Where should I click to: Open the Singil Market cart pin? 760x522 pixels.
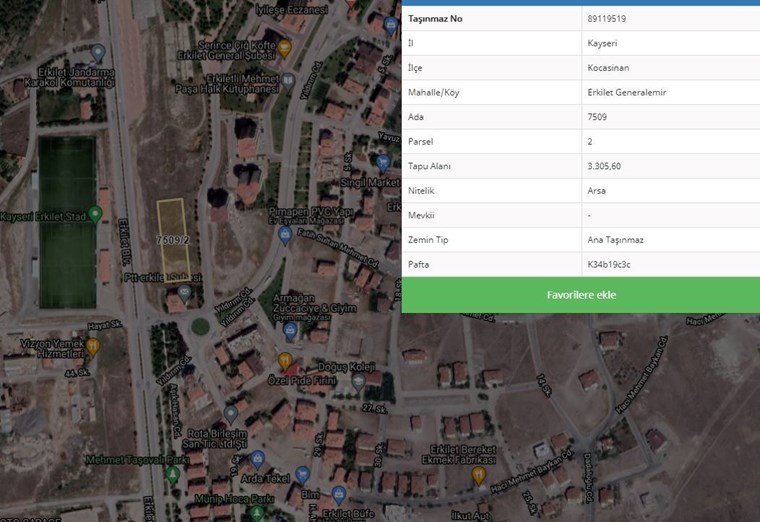click(x=383, y=163)
